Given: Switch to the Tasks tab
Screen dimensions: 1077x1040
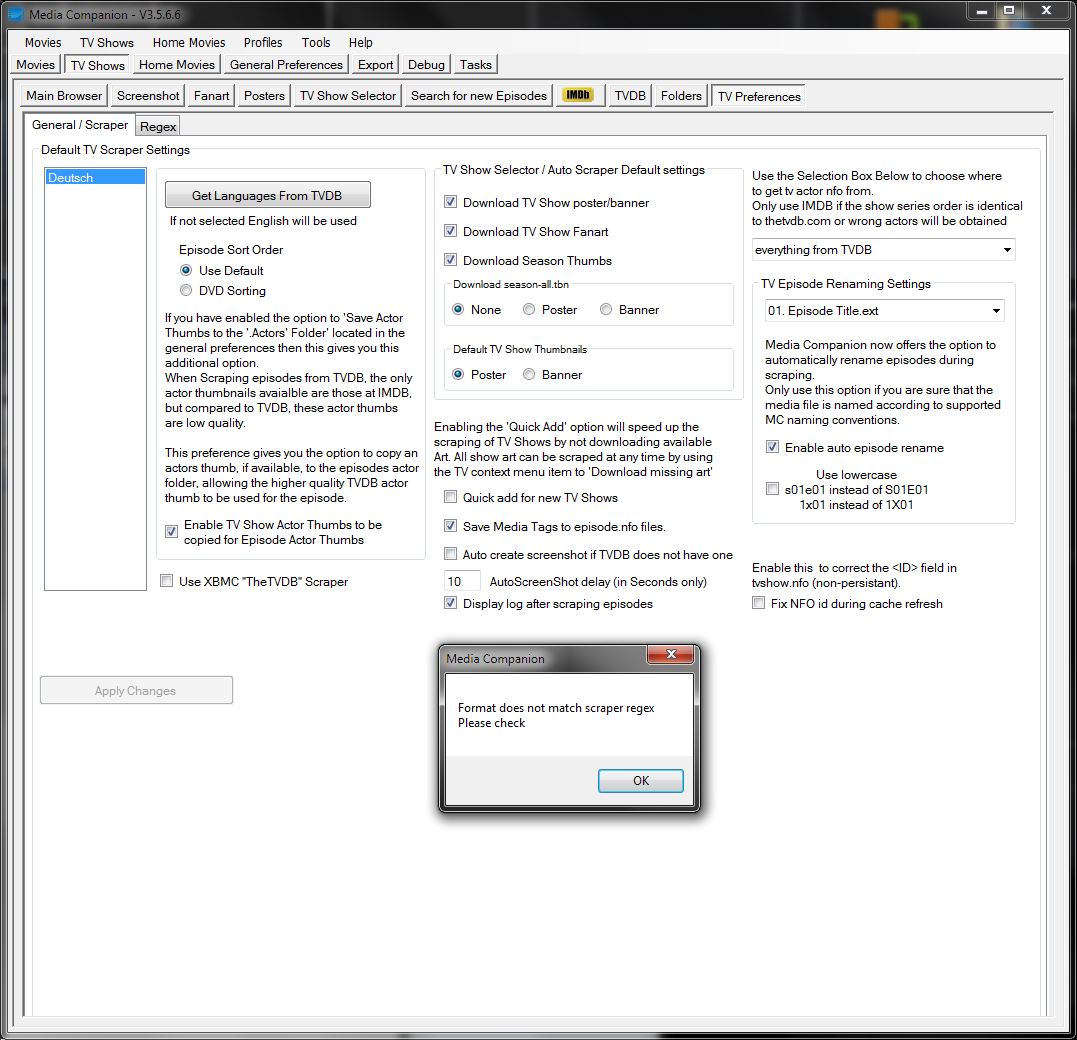Looking at the screenshot, I should 475,65.
